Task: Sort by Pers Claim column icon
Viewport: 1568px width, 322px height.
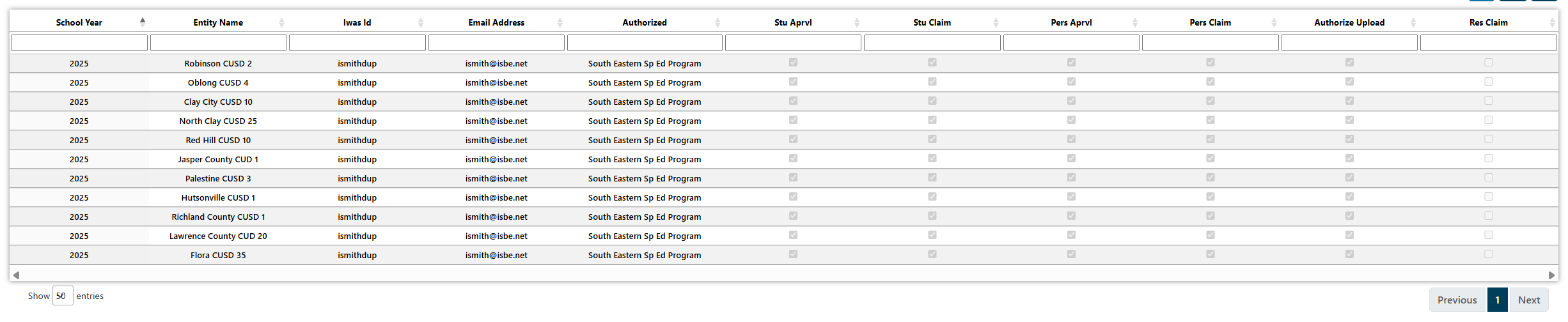Action: tap(1274, 22)
